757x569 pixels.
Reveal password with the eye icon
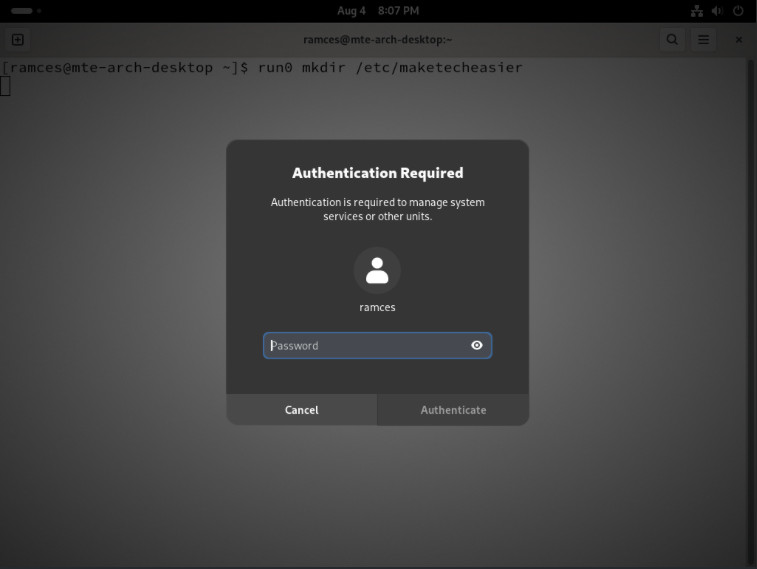point(477,345)
